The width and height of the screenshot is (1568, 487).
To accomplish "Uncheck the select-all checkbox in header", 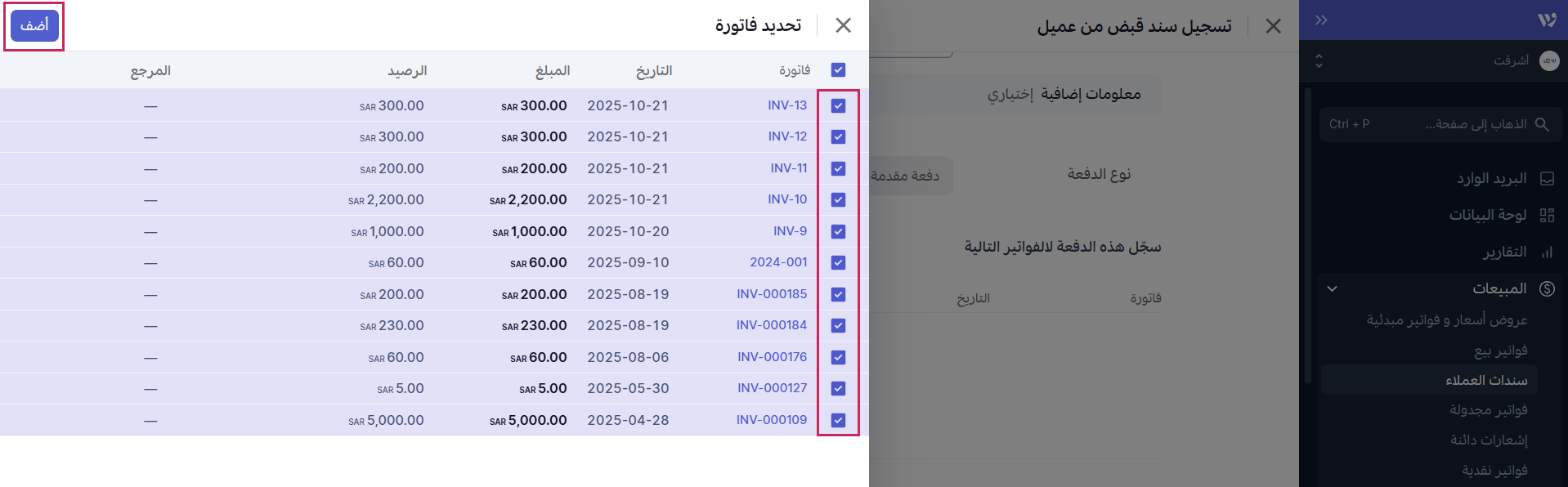I will (x=838, y=70).
